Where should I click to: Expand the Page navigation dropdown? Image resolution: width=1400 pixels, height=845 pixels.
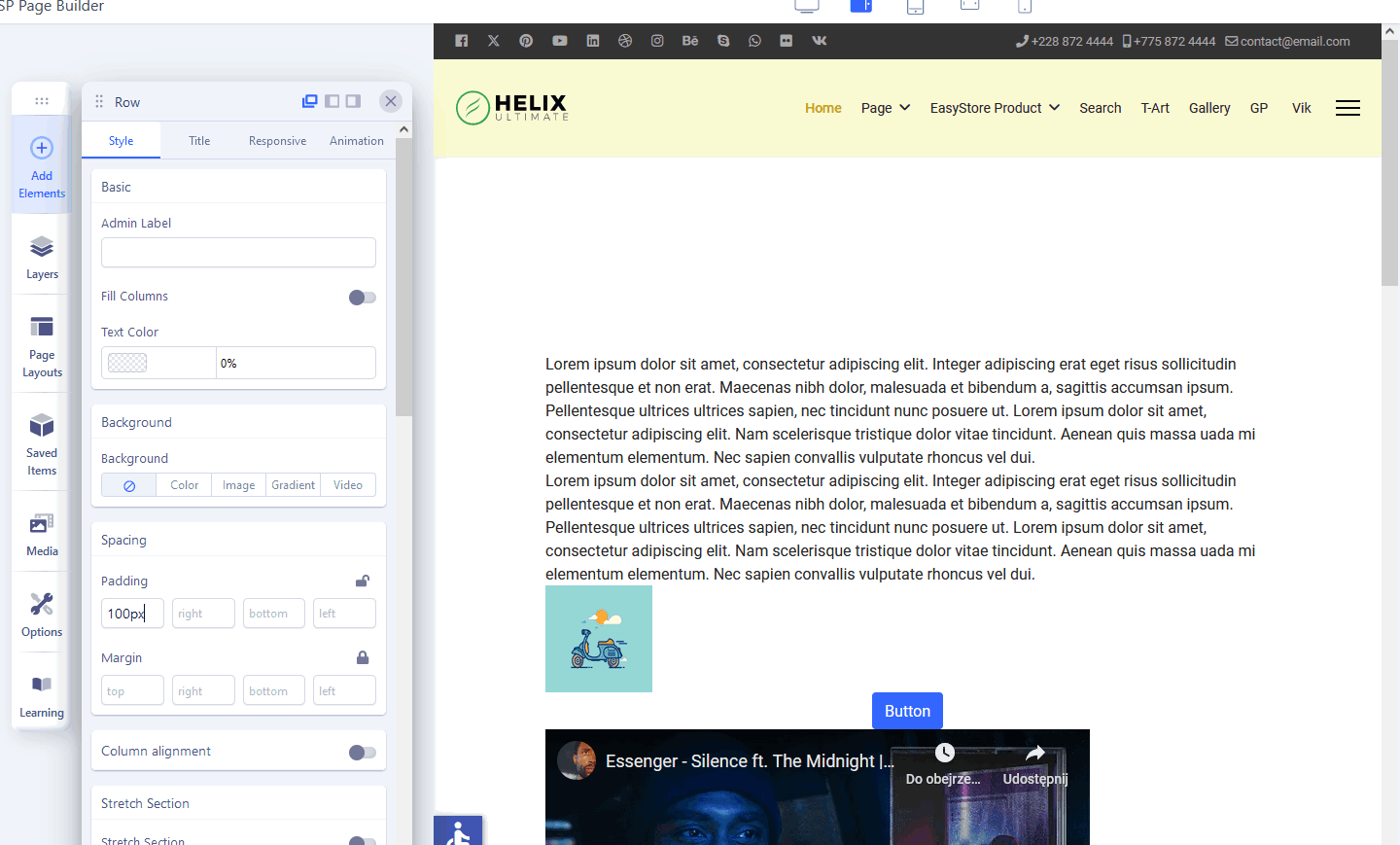coord(885,108)
